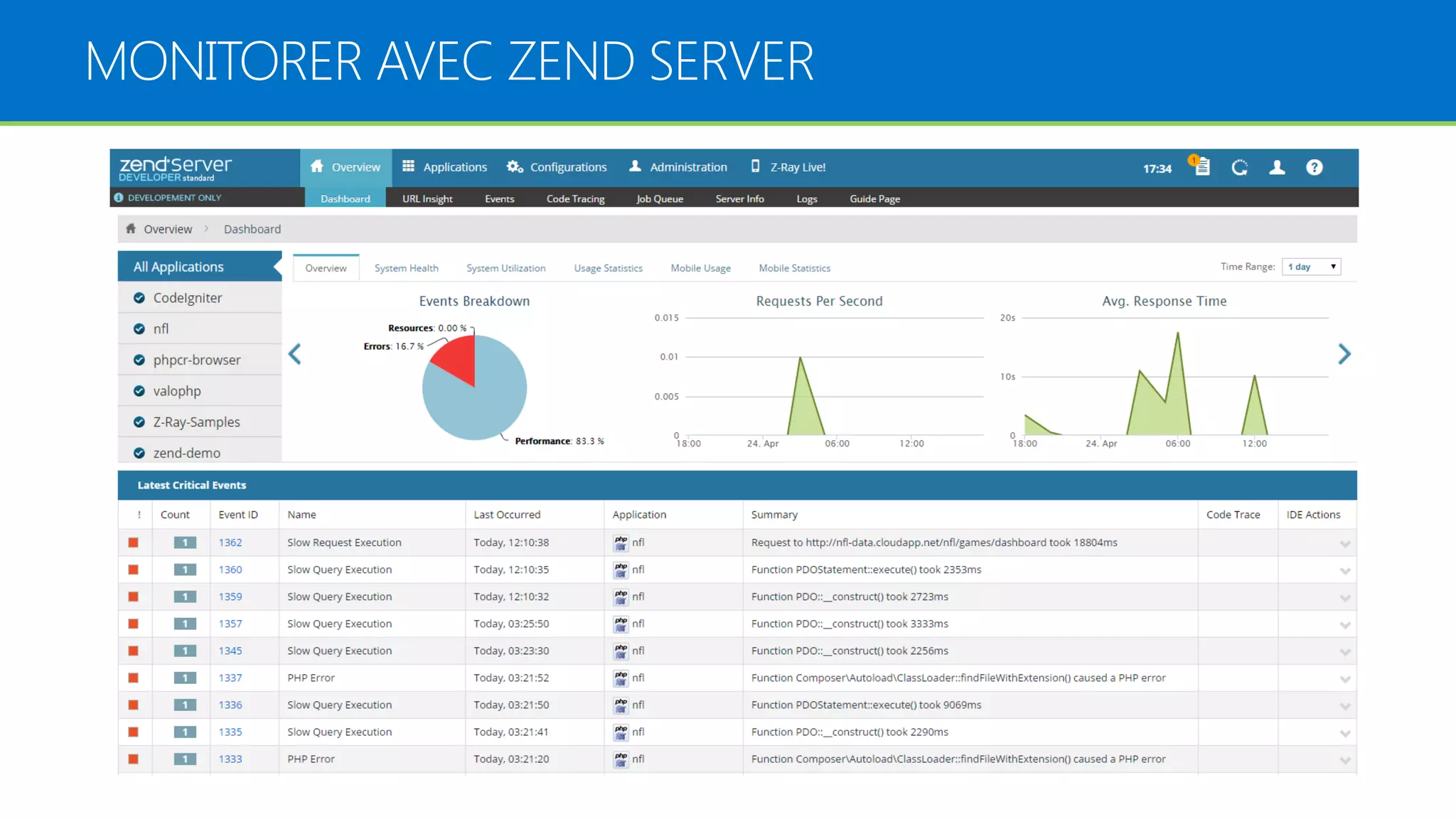Click the php app icon in event 1362 row

click(621, 543)
